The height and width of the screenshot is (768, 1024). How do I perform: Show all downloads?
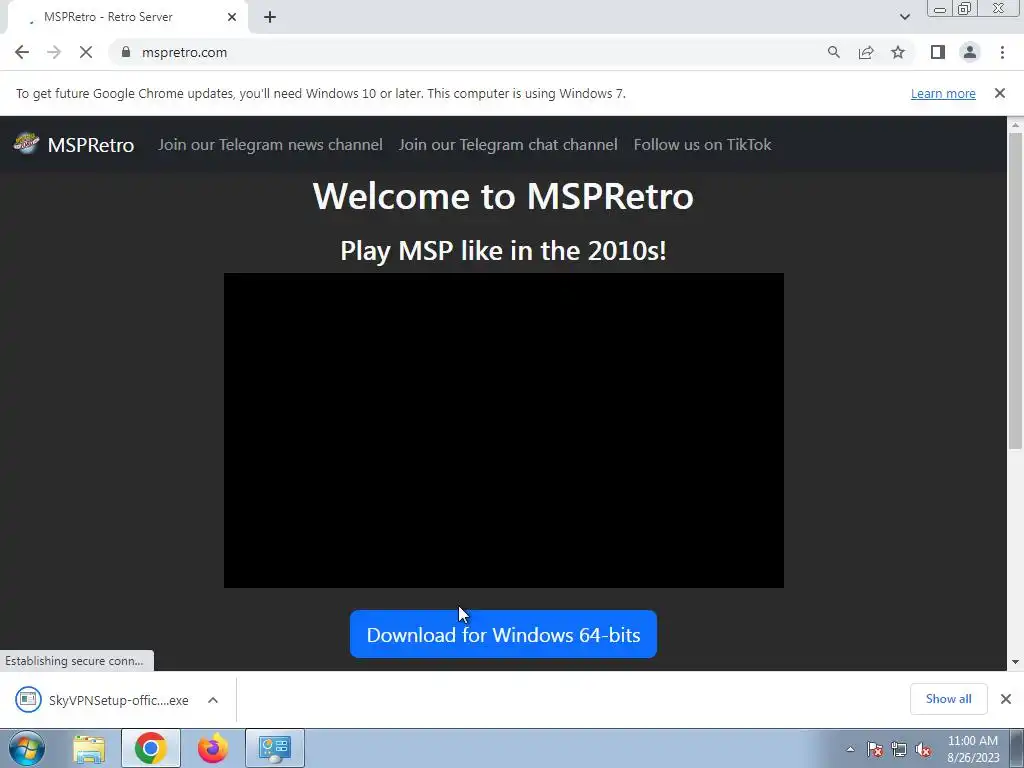click(x=948, y=699)
